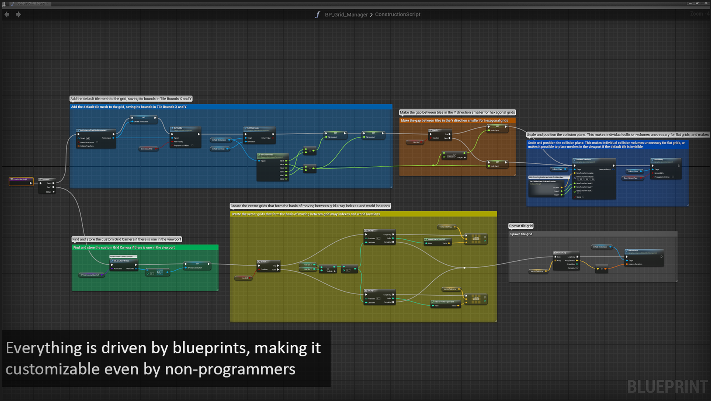Select the purple variable node in the green box
The image size is (711, 401).
(92, 275)
